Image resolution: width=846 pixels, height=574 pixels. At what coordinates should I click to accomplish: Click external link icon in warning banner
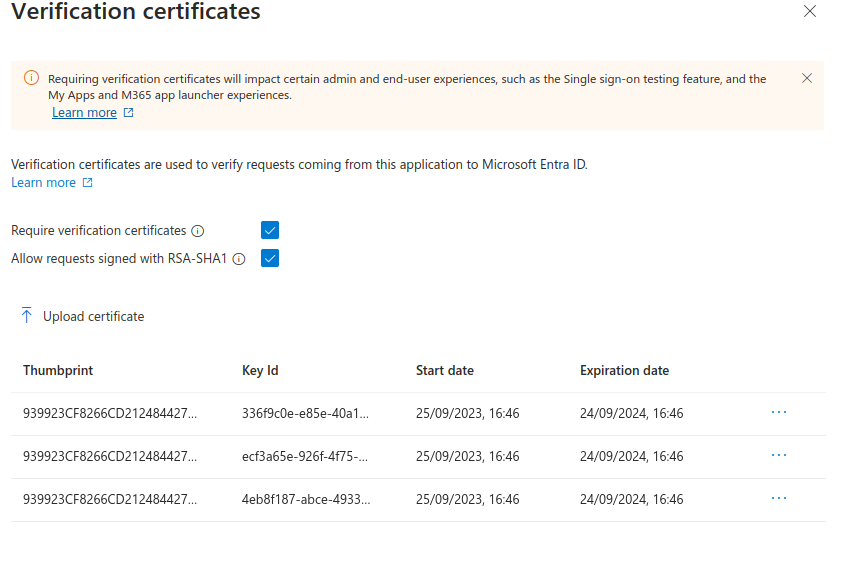tap(128, 112)
